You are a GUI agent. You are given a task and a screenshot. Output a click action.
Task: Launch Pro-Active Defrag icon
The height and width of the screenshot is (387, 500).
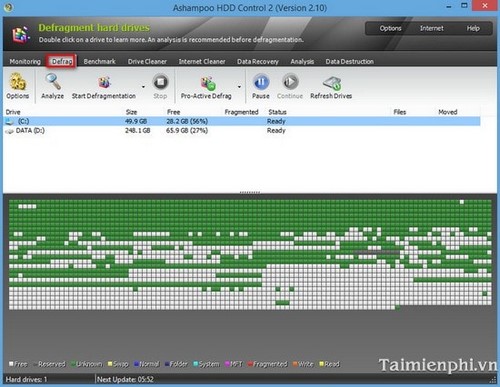click(x=207, y=83)
